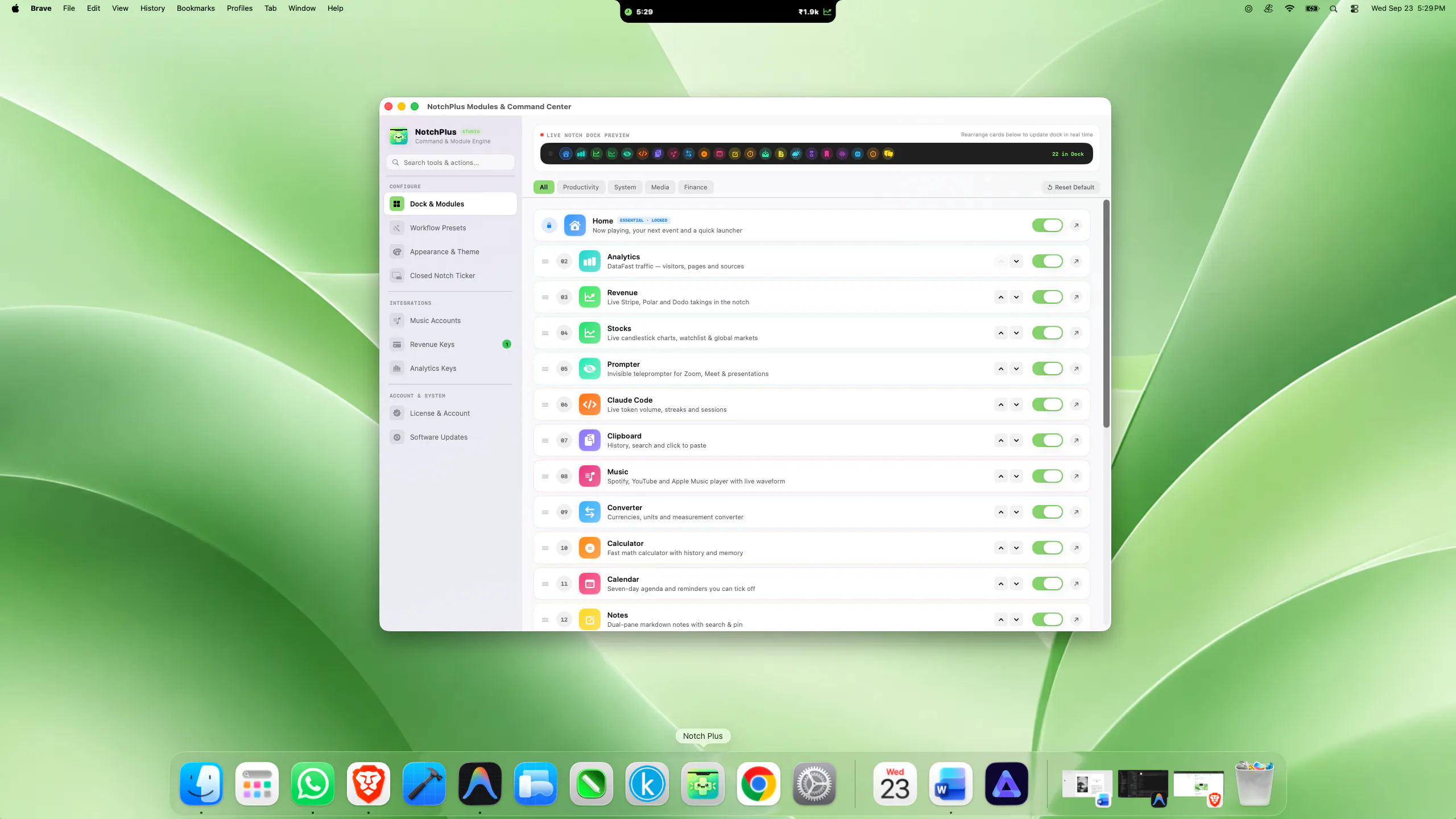Turn off the Stocks module switch
This screenshot has height=819, width=1456.
click(1047, 333)
